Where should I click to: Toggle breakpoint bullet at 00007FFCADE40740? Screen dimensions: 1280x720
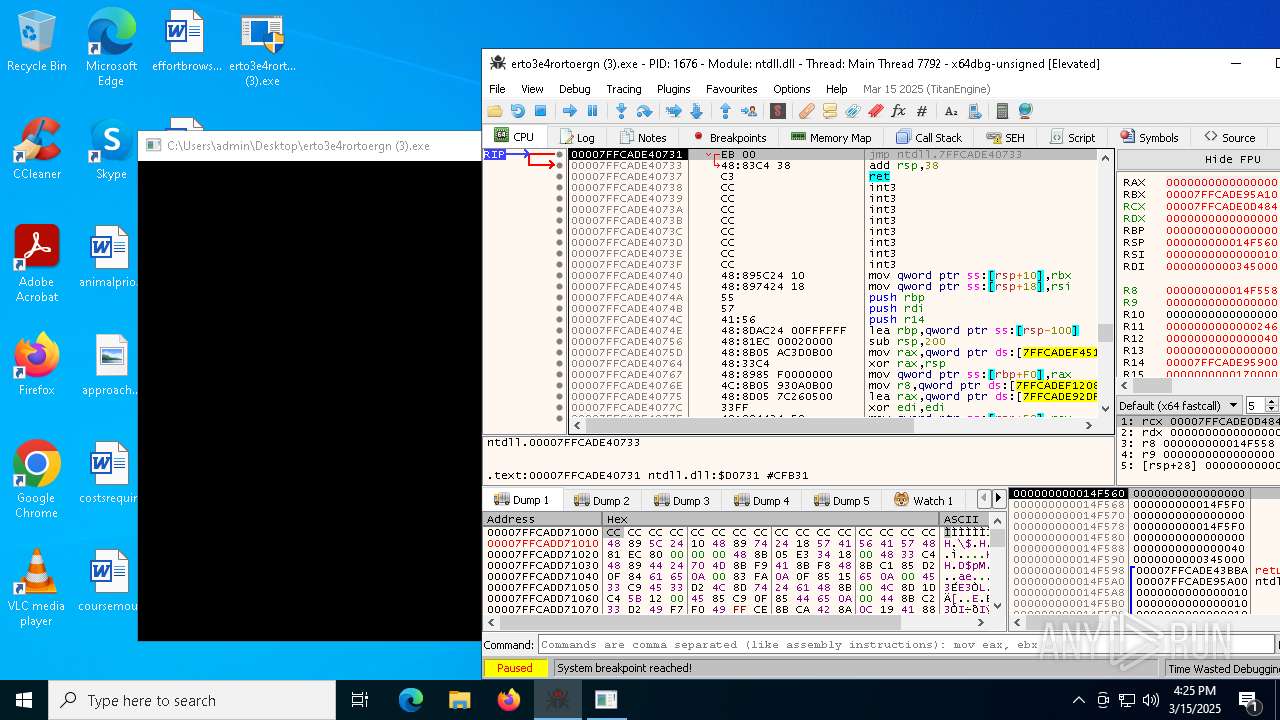[559, 276]
